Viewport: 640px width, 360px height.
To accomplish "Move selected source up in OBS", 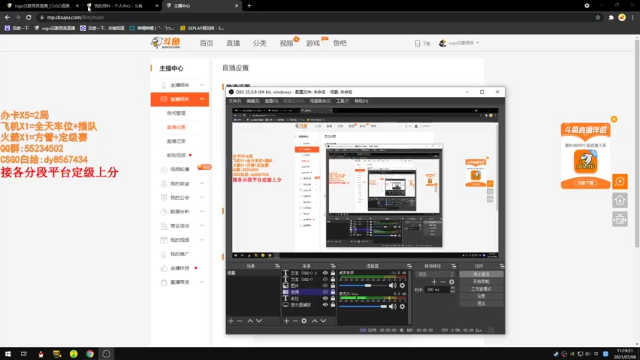I will [315, 321].
